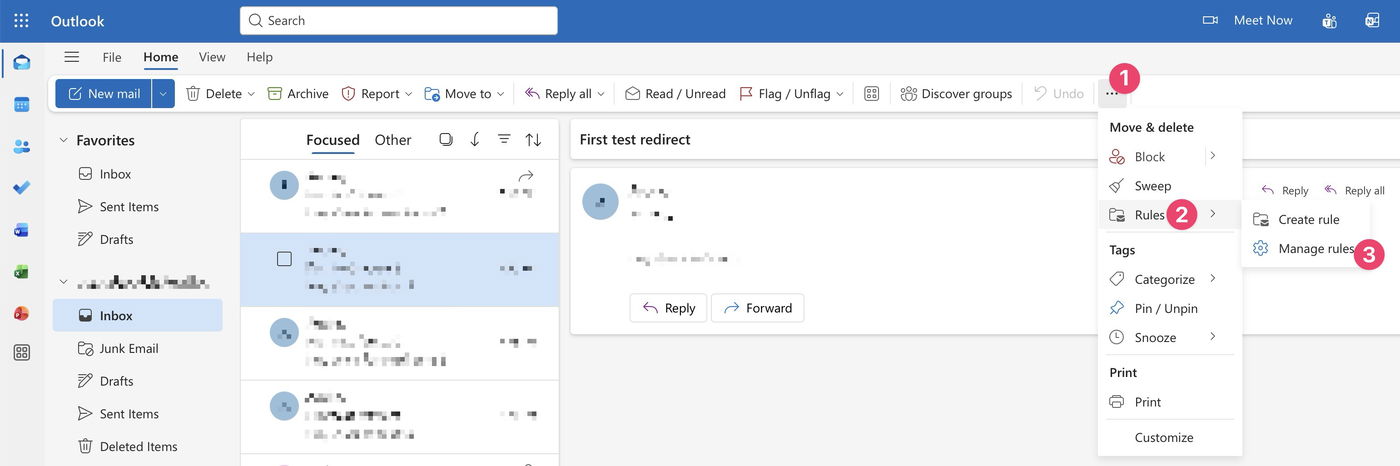Open the app launcher waffle icon
The width and height of the screenshot is (1400, 466).
pos(21,20)
